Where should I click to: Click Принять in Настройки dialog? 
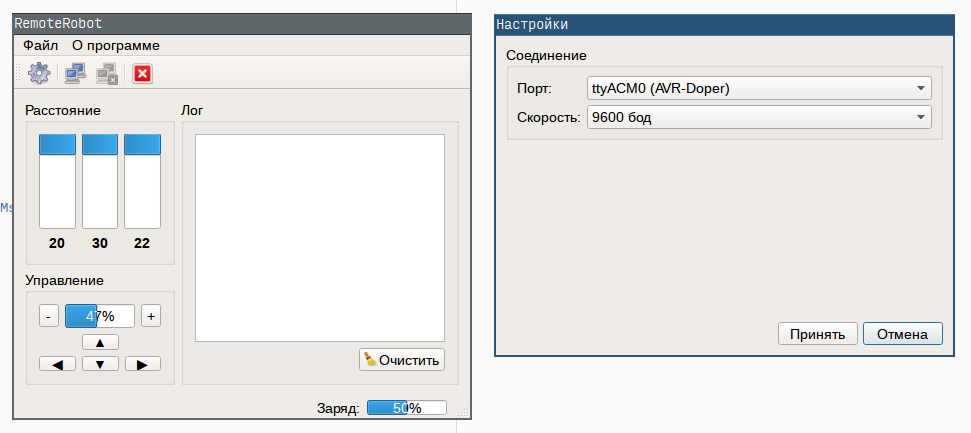(x=817, y=334)
